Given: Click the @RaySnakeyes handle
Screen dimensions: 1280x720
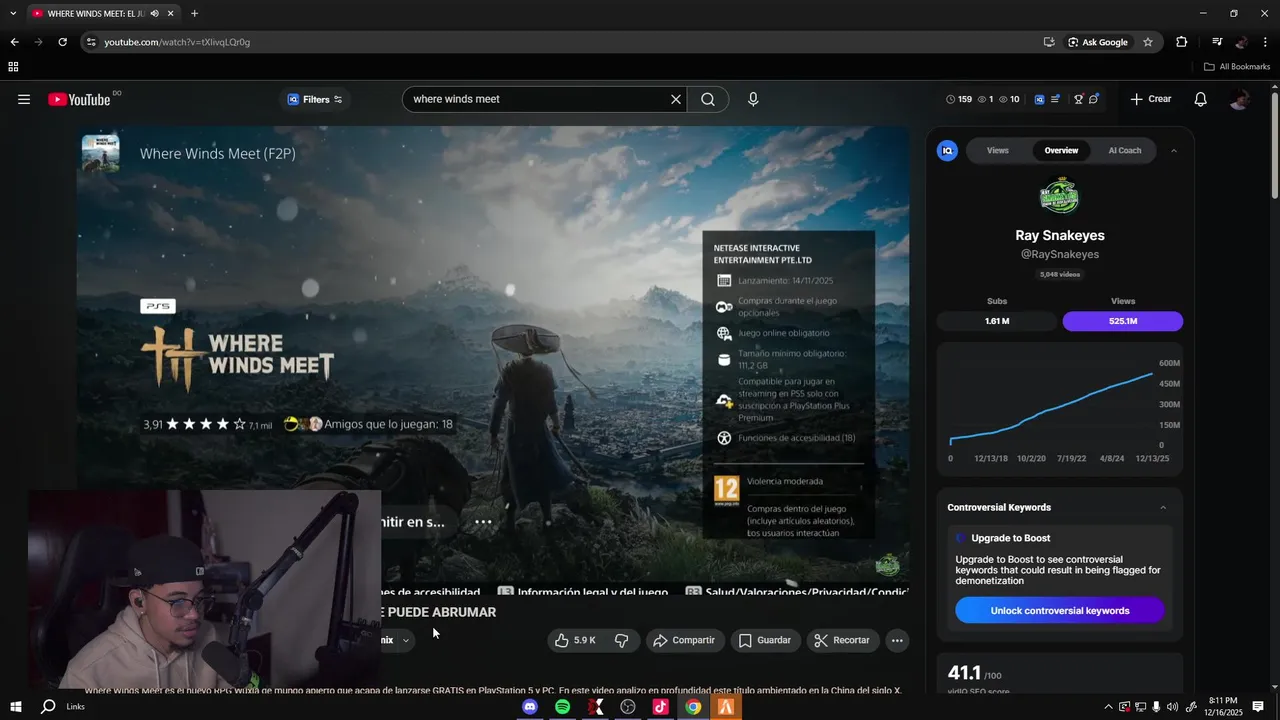Looking at the screenshot, I should tap(1060, 255).
